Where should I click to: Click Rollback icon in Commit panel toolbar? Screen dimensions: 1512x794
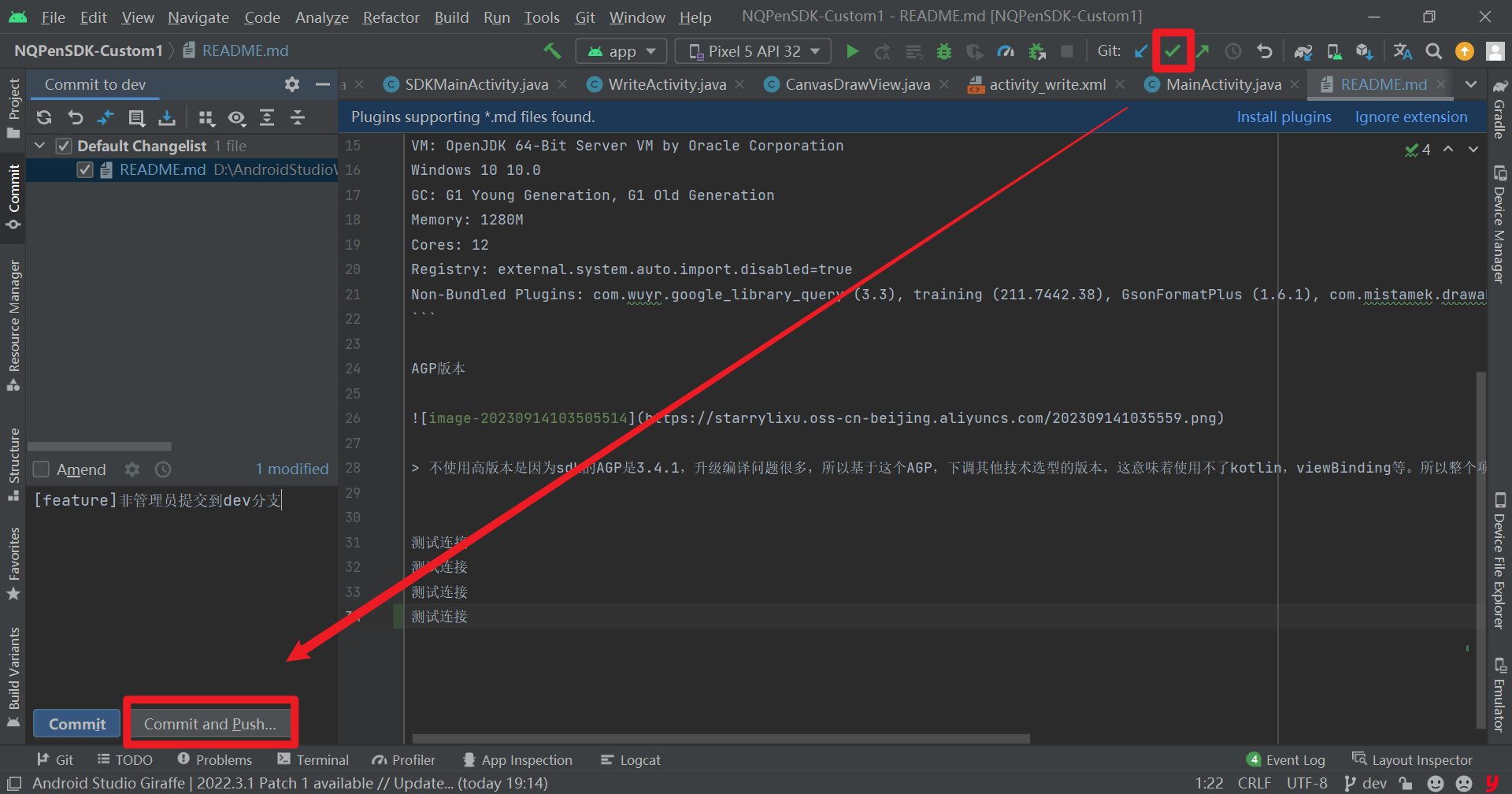tap(76, 117)
